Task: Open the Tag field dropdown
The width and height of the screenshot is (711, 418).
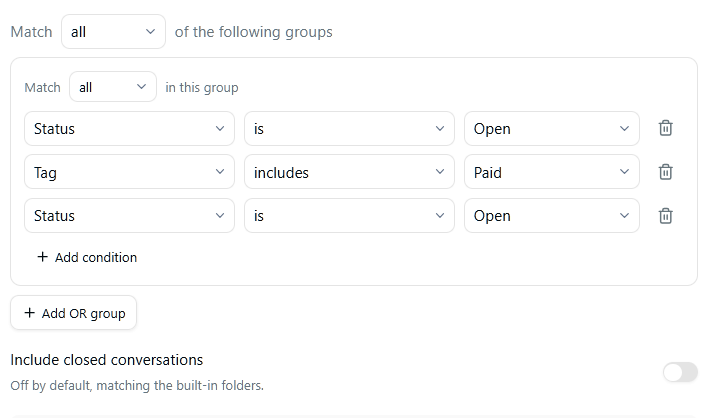Action: [x=129, y=172]
